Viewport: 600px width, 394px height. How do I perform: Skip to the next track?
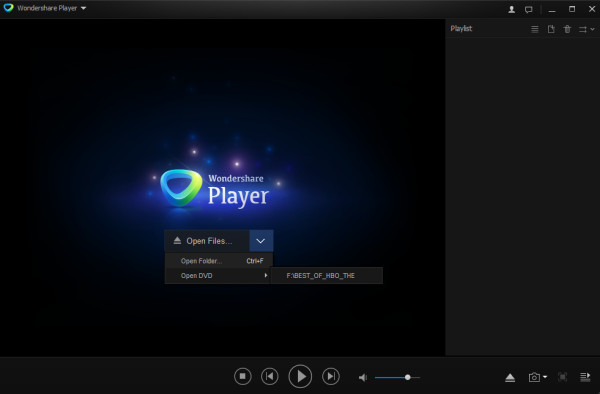[x=331, y=376]
